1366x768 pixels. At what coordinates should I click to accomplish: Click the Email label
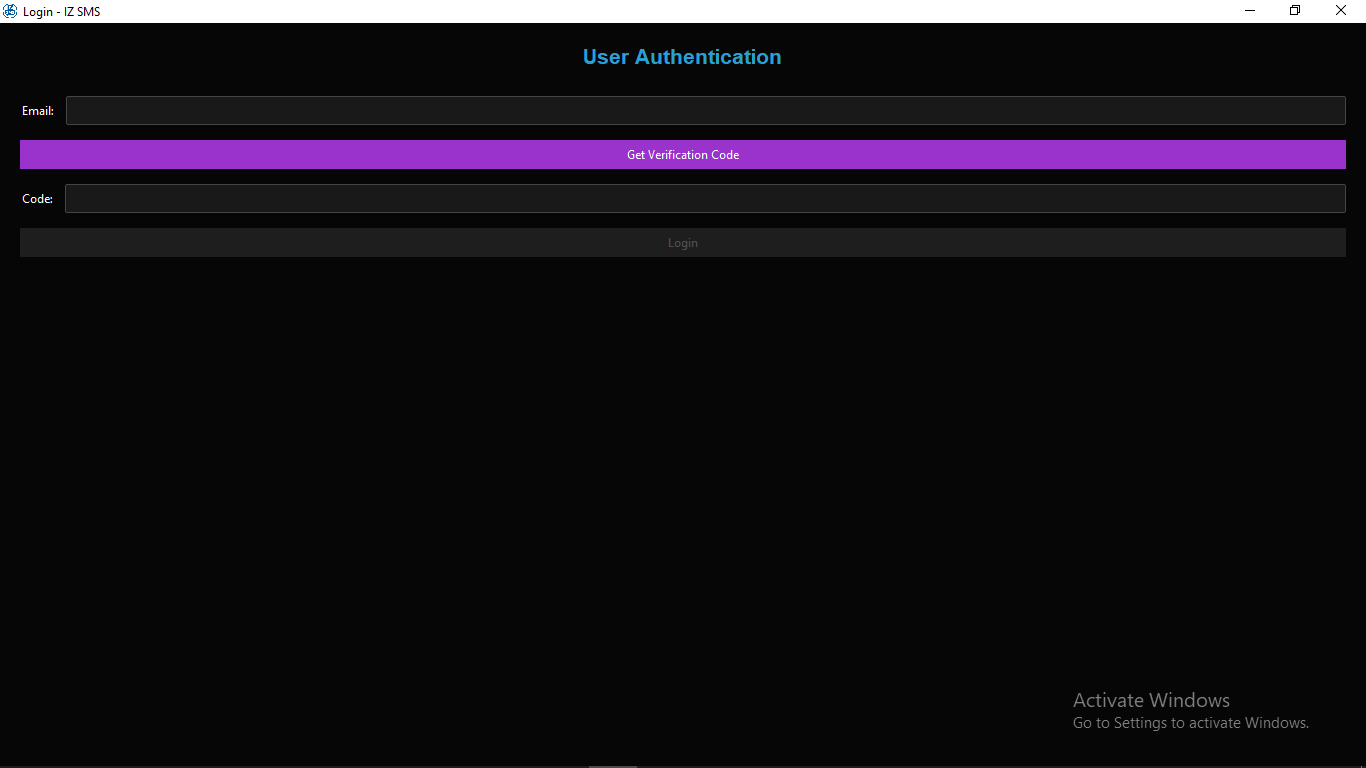[38, 110]
